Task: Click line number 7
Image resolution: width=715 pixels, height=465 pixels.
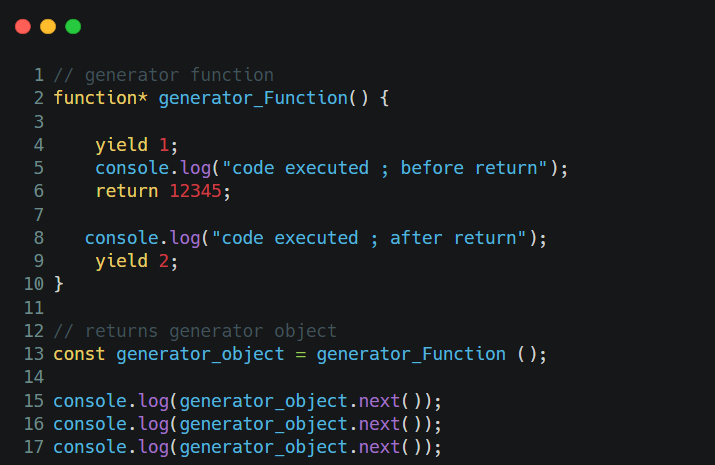Action: click(x=39, y=215)
